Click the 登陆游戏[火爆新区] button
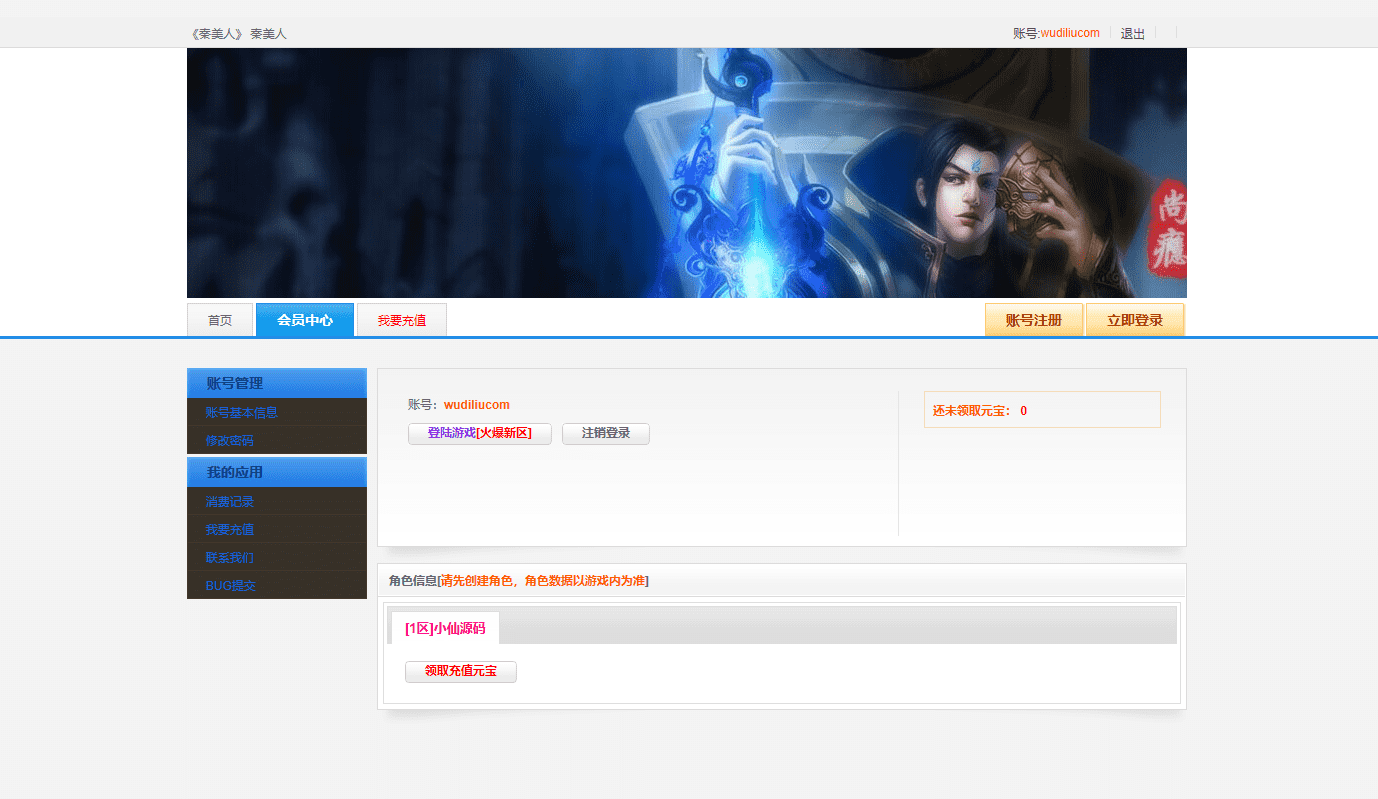Screen dimensions: 1378x799 [480, 433]
